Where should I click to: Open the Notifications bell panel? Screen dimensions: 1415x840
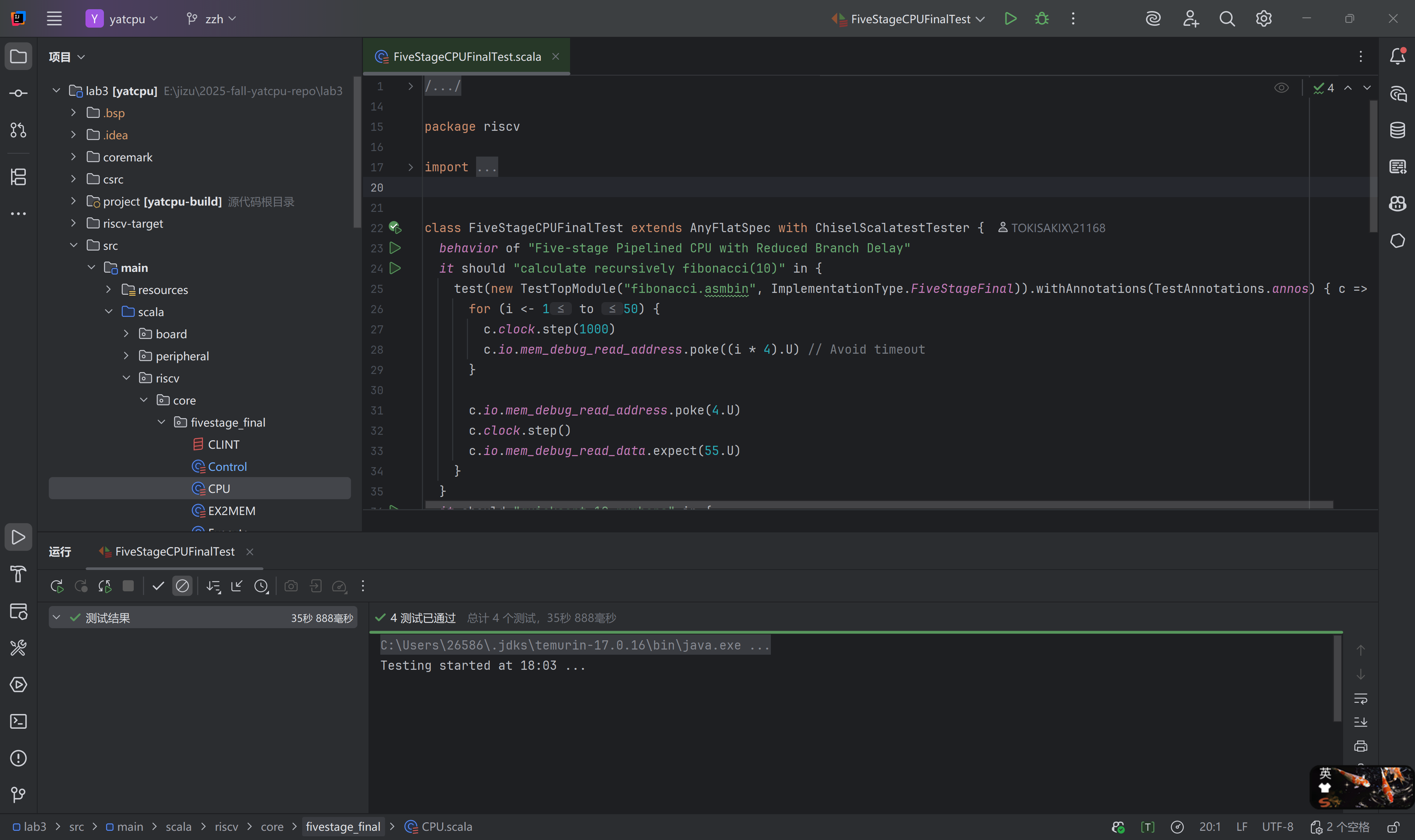(1397, 56)
